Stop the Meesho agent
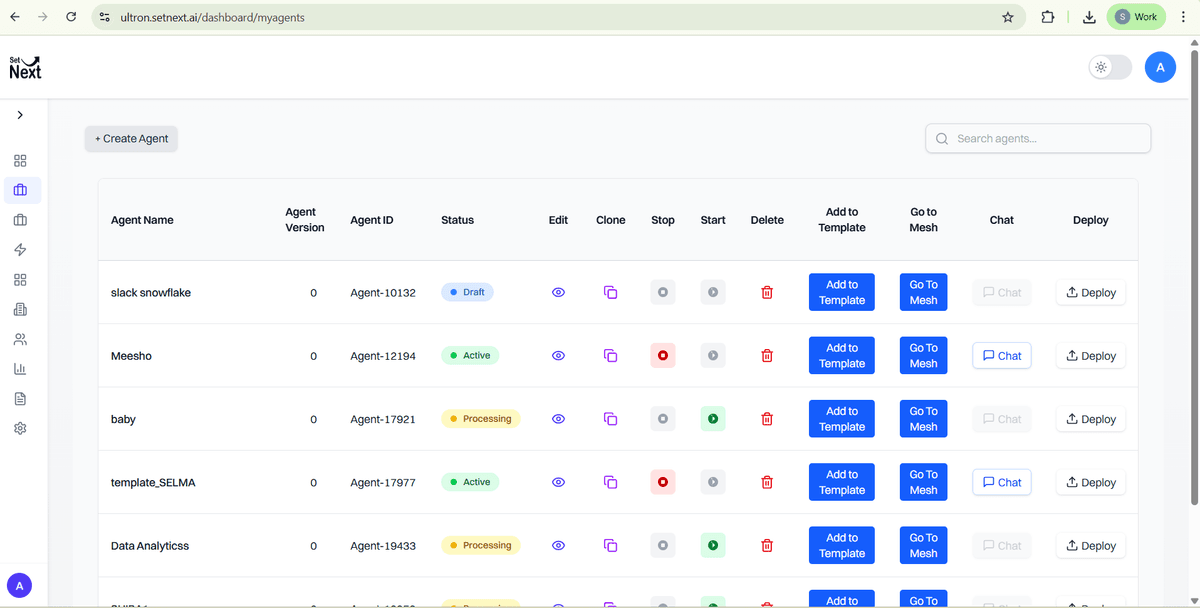 pos(663,356)
